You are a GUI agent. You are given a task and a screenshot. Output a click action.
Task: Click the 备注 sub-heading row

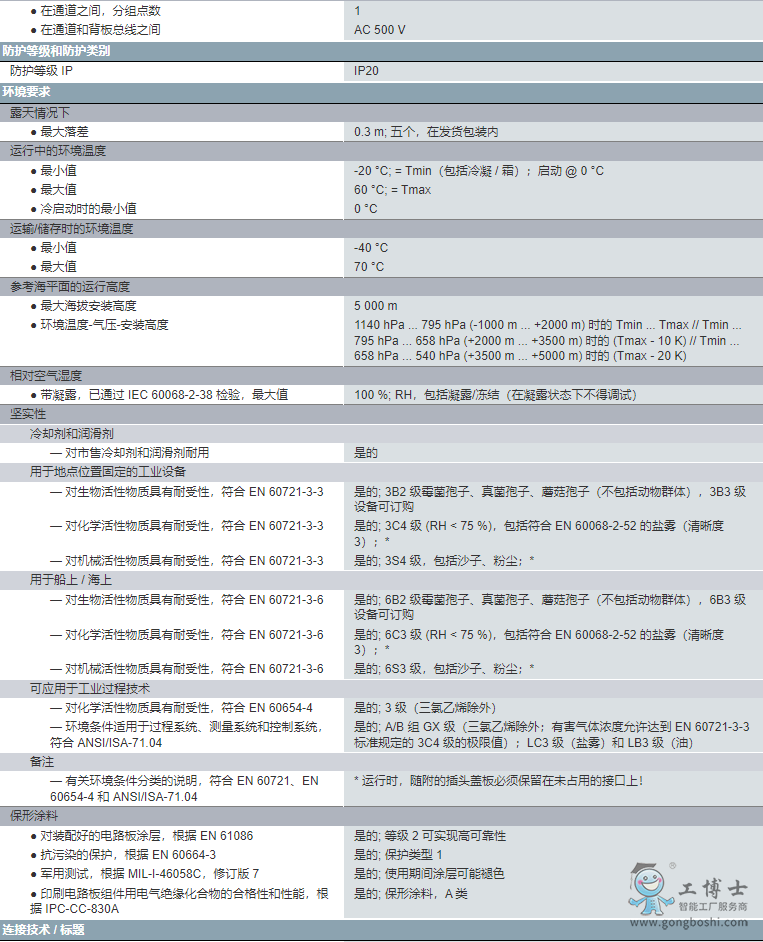(42, 762)
